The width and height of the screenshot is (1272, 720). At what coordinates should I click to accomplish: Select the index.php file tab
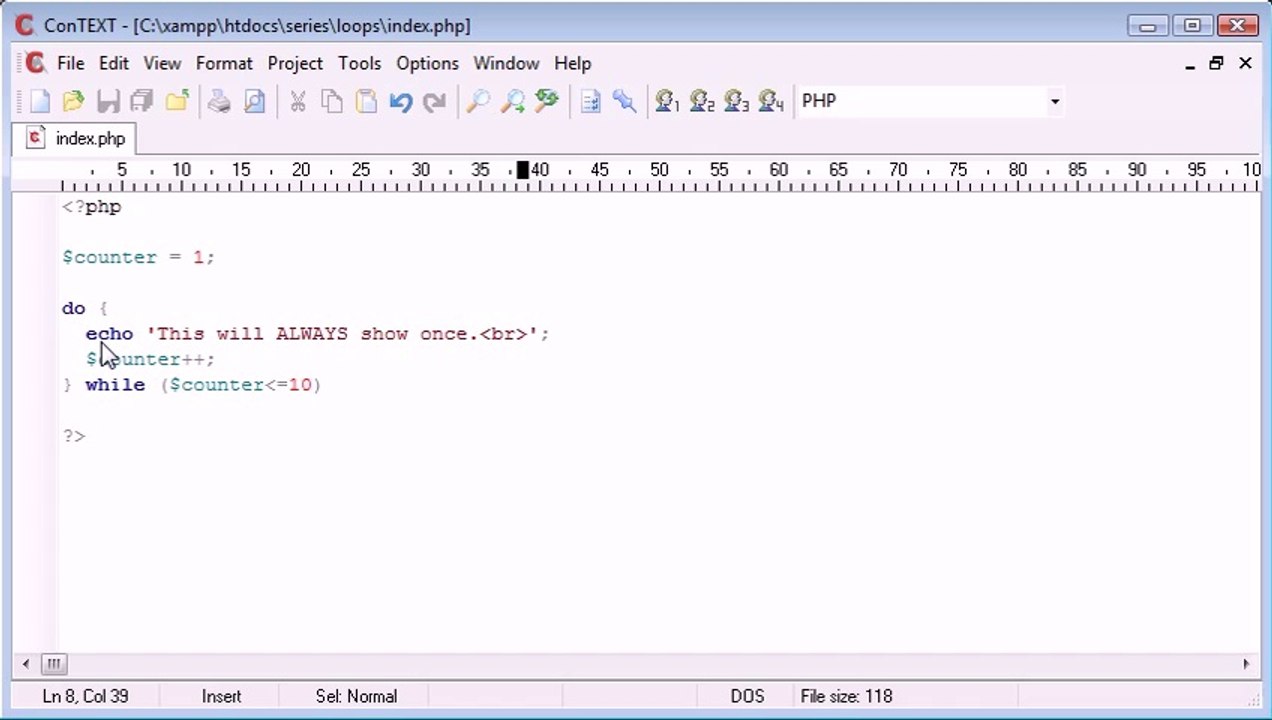76,138
